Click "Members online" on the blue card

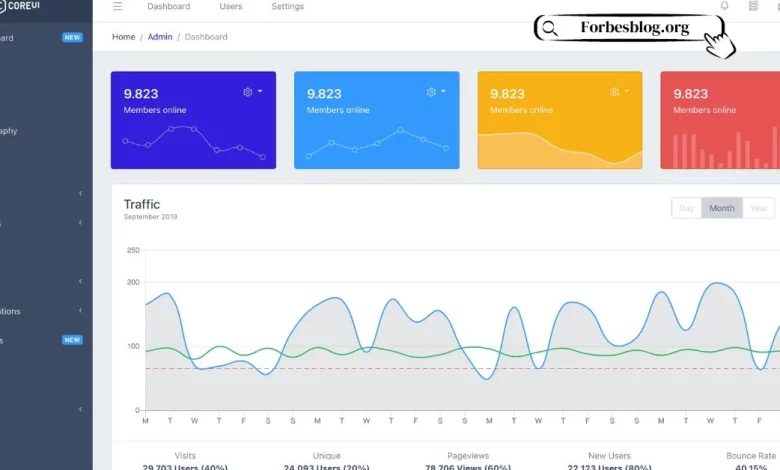(338, 110)
